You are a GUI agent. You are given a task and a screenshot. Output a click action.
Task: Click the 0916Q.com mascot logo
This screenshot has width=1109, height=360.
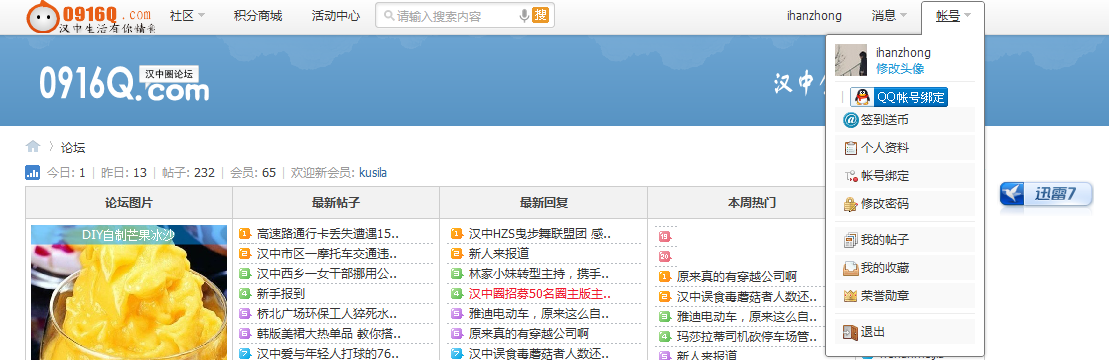(x=91, y=17)
